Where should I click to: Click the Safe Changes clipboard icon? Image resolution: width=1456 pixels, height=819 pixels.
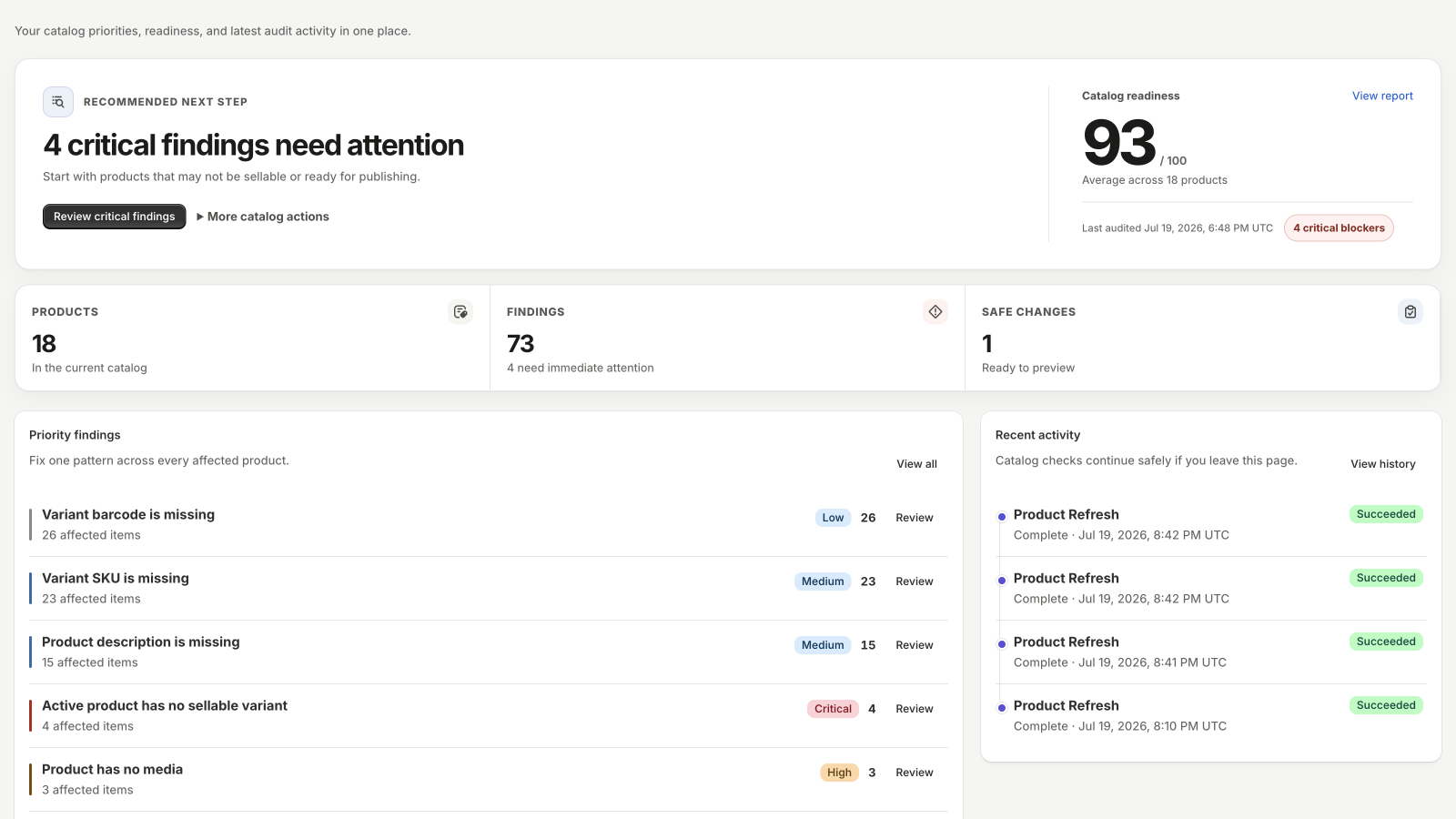point(1410,312)
